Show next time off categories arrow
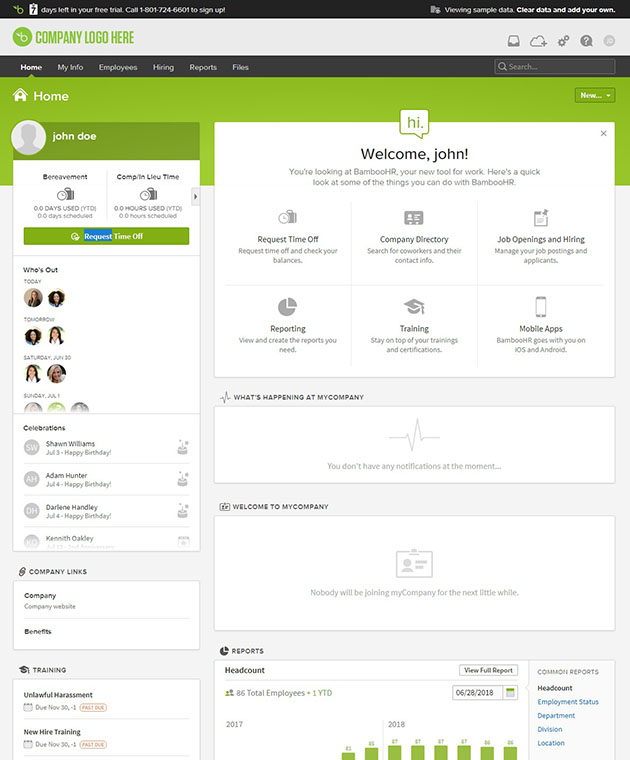630x760 pixels. [195, 197]
